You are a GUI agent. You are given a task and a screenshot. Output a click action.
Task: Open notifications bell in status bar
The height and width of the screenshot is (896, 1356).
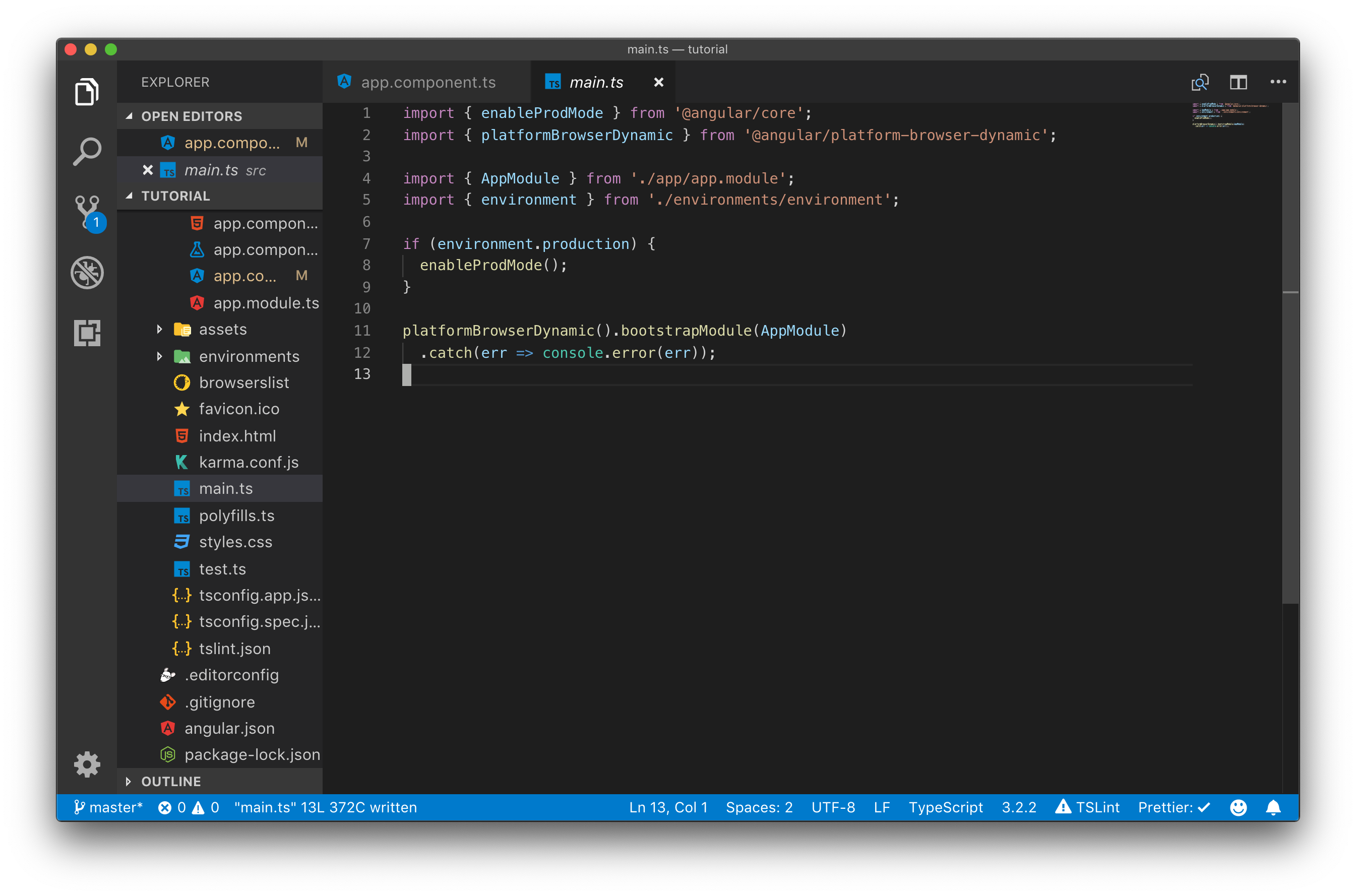1273,807
